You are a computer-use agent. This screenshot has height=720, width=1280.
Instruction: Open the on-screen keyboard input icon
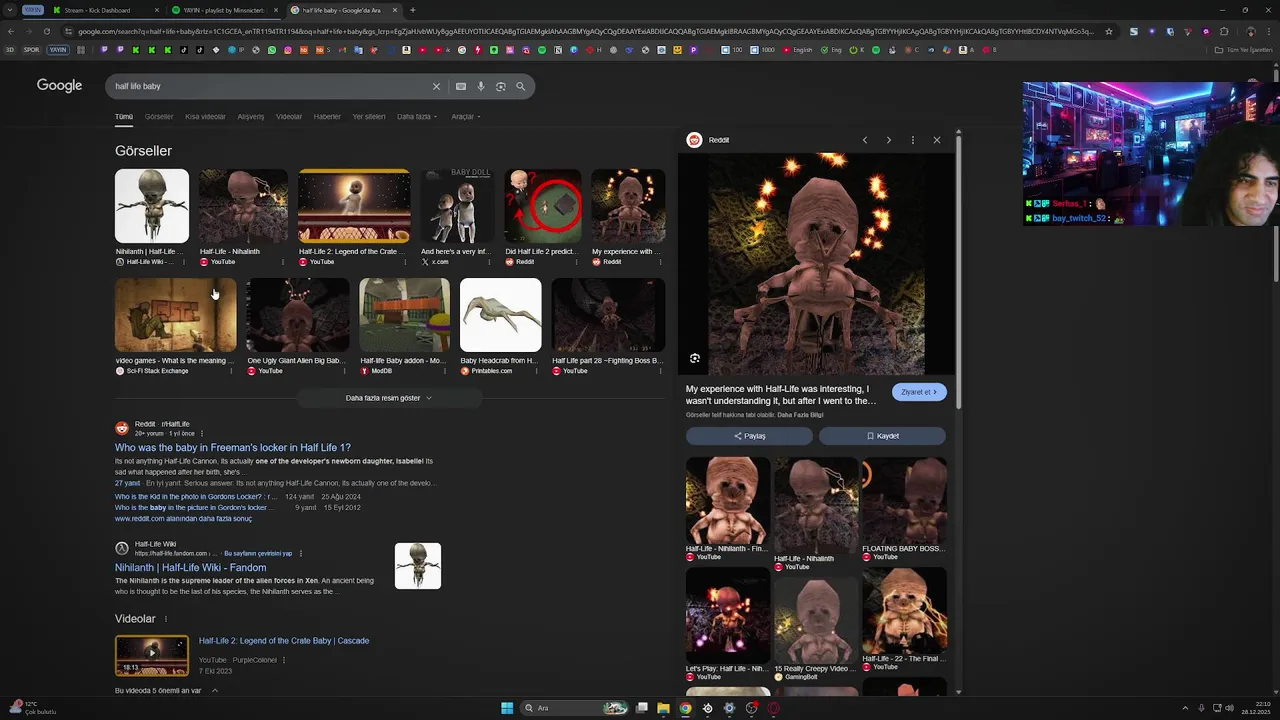pos(461,86)
